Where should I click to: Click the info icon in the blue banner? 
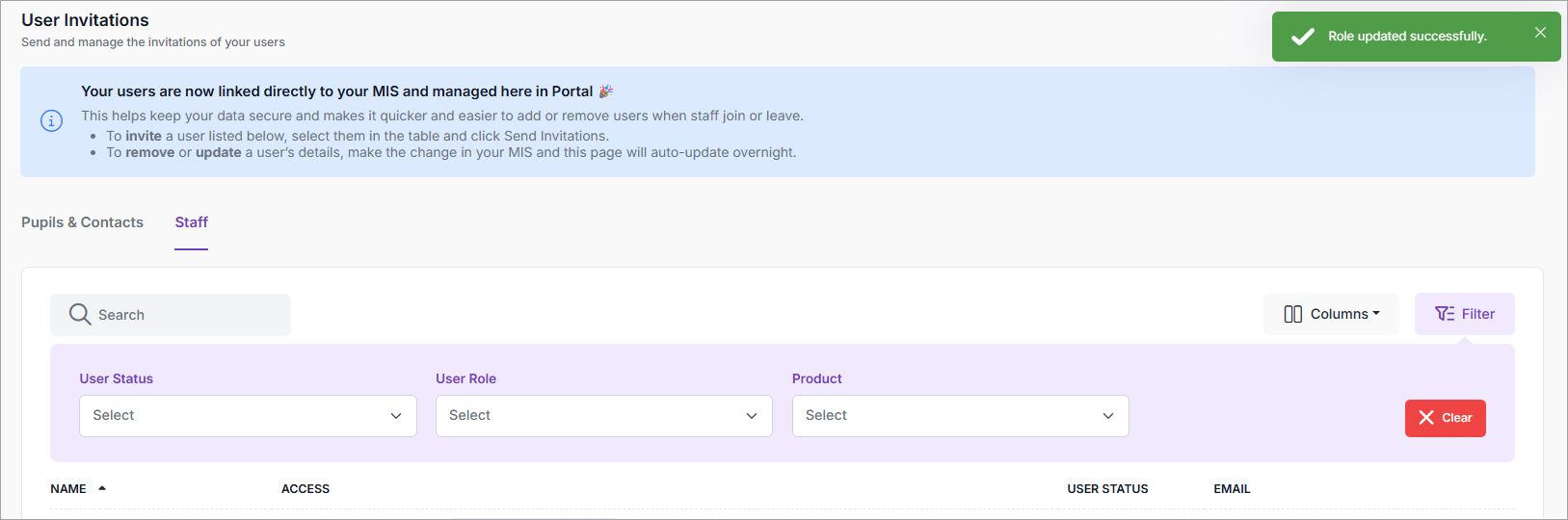51,120
